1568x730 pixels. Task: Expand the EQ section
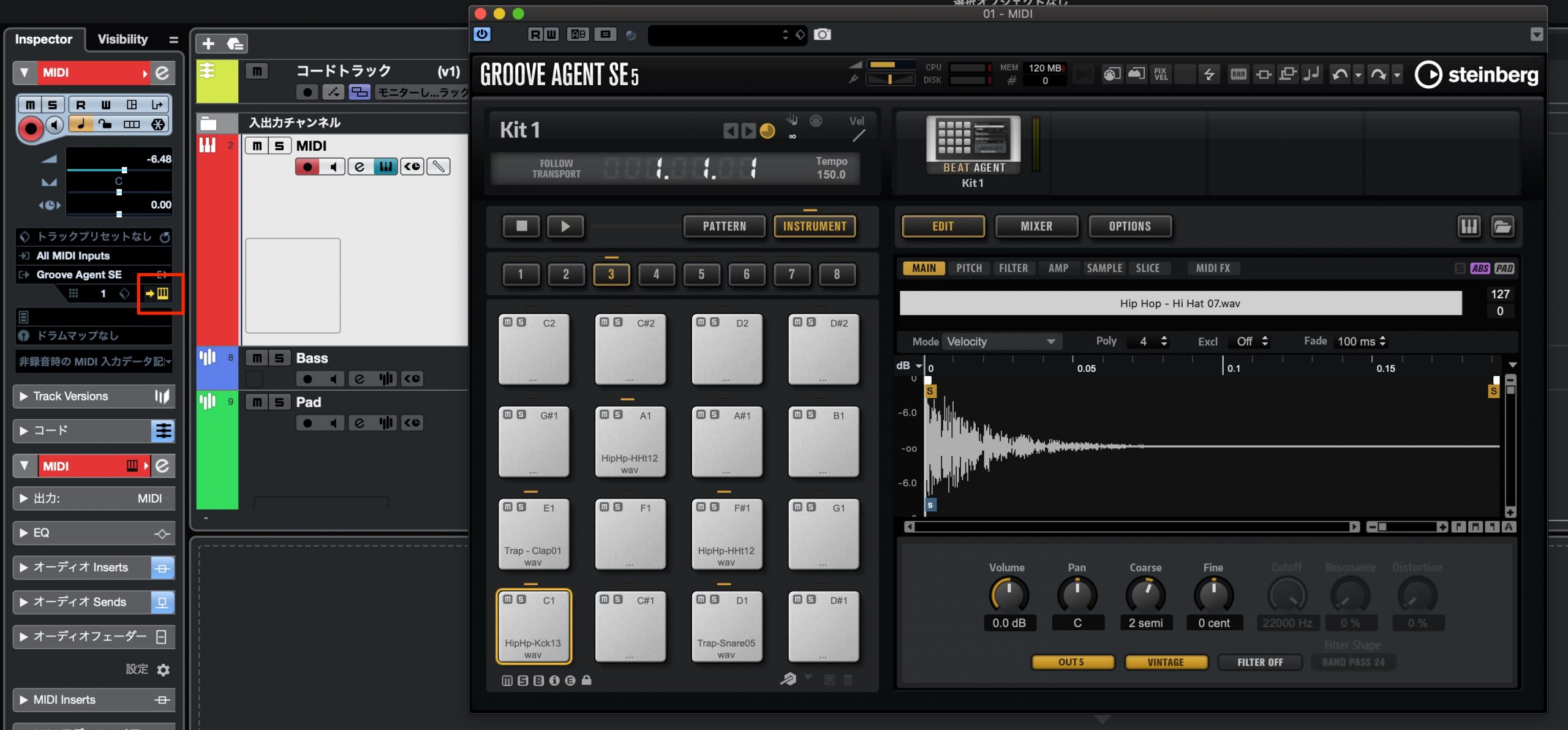[x=23, y=533]
